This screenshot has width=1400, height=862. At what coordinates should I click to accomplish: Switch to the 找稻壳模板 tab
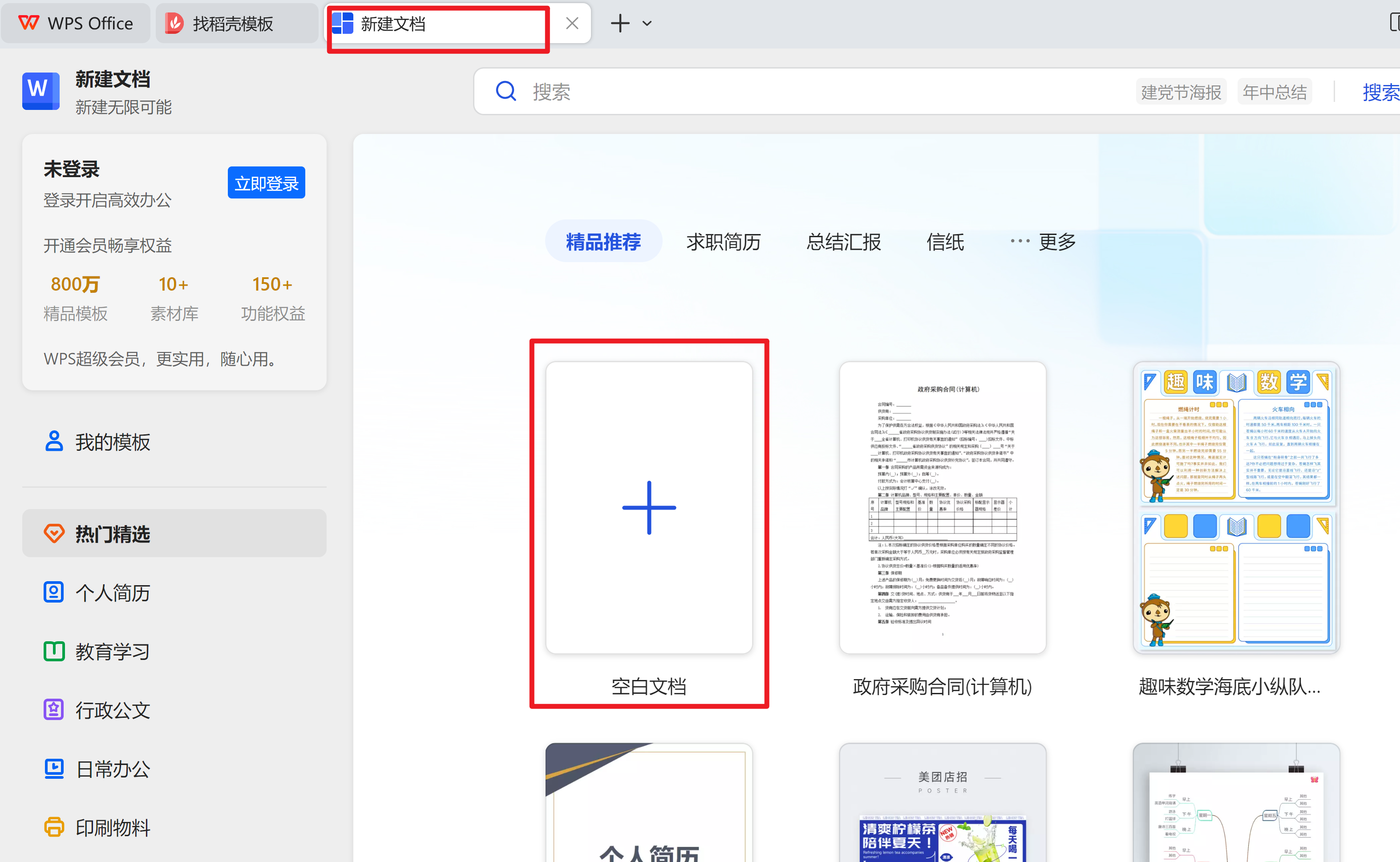[233, 24]
